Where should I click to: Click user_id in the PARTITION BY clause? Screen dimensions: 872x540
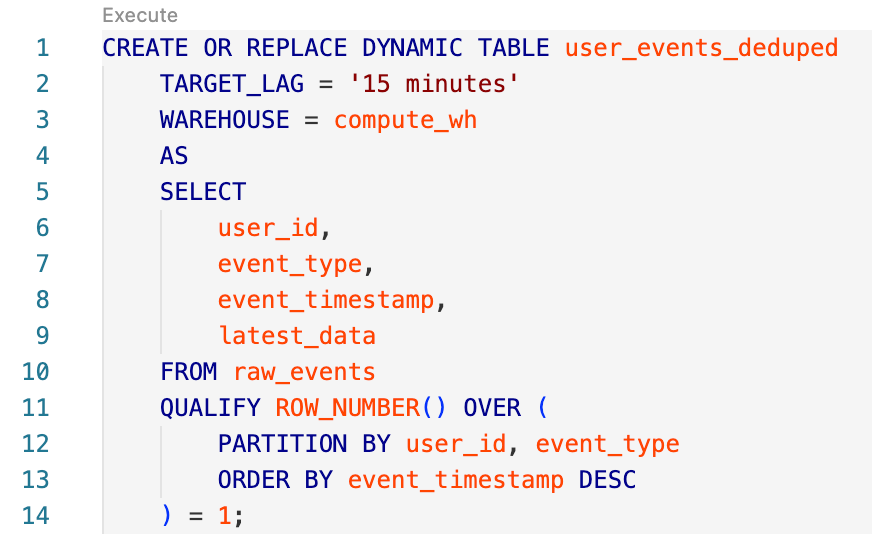[456, 444]
